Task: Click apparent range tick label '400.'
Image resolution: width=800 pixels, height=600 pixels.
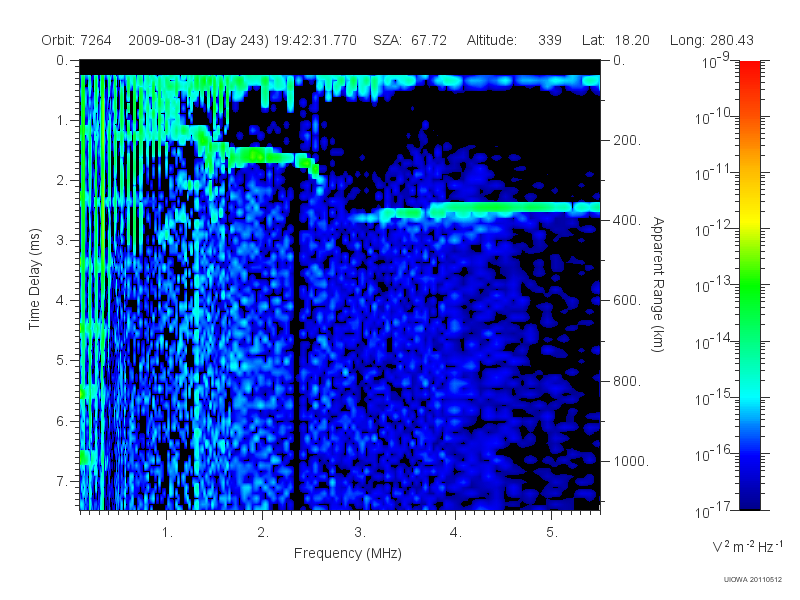Action: 627,221
